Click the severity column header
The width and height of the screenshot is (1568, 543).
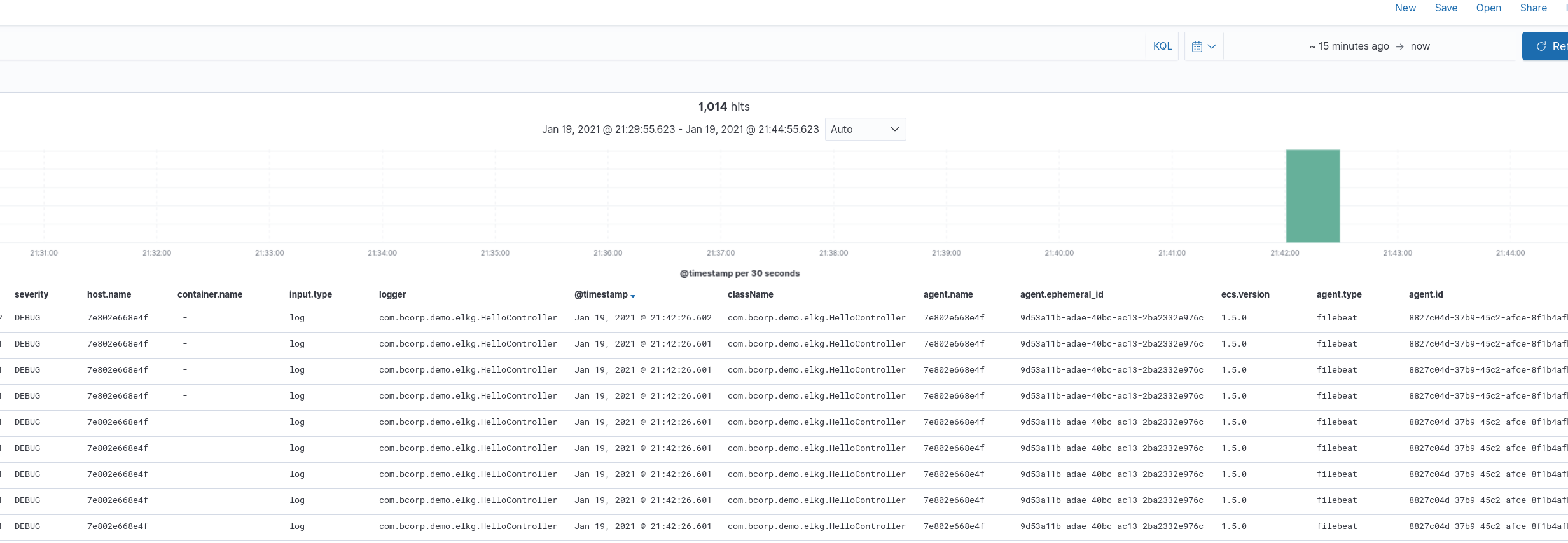click(31, 294)
